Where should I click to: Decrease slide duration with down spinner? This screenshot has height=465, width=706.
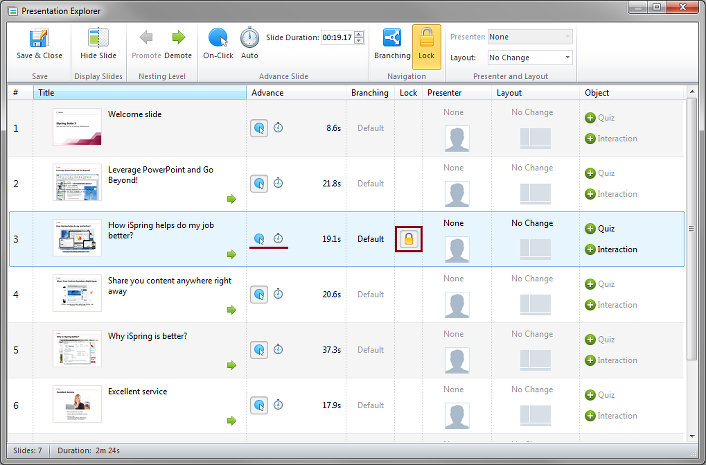tap(359, 41)
